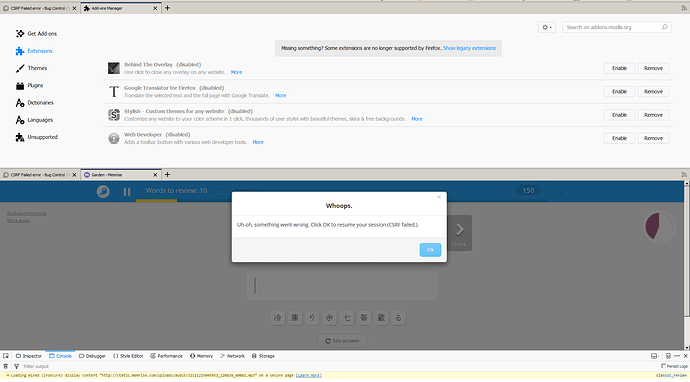
Task: Open the devtools options menu with three dots
Action: point(677,356)
